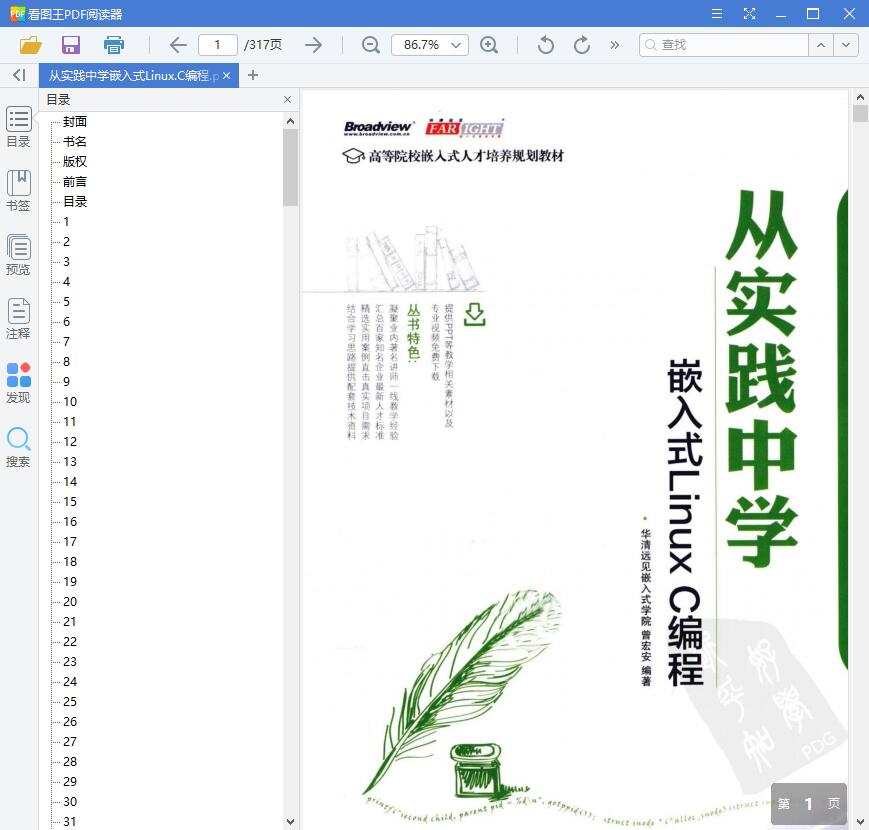Open the 发现 discover panel
This screenshot has height=830, width=869.
[x=18, y=383]
